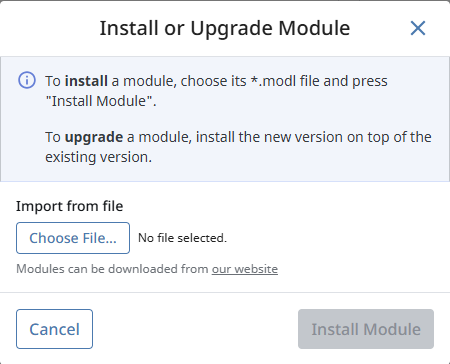Click the 'Install or Upgrade Module' title
The image size is (450, 364).
coord(225,28)
